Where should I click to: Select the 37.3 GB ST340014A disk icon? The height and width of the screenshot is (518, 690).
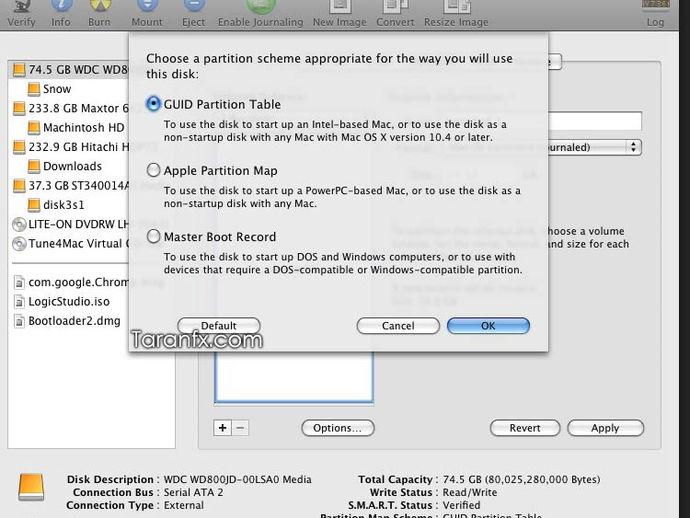(x=19, y=186)
